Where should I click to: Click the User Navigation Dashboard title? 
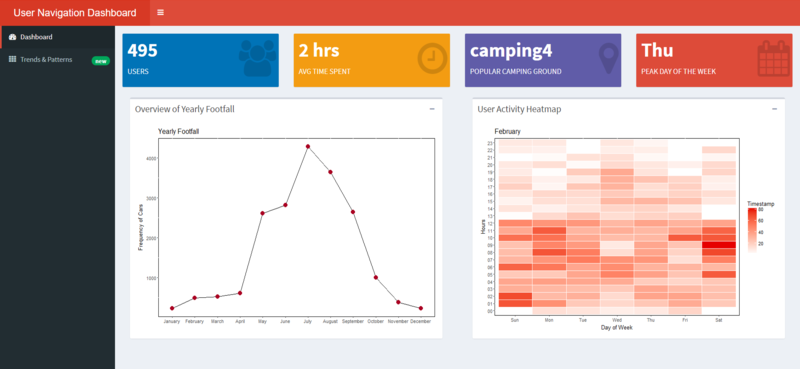click(75, 13)
